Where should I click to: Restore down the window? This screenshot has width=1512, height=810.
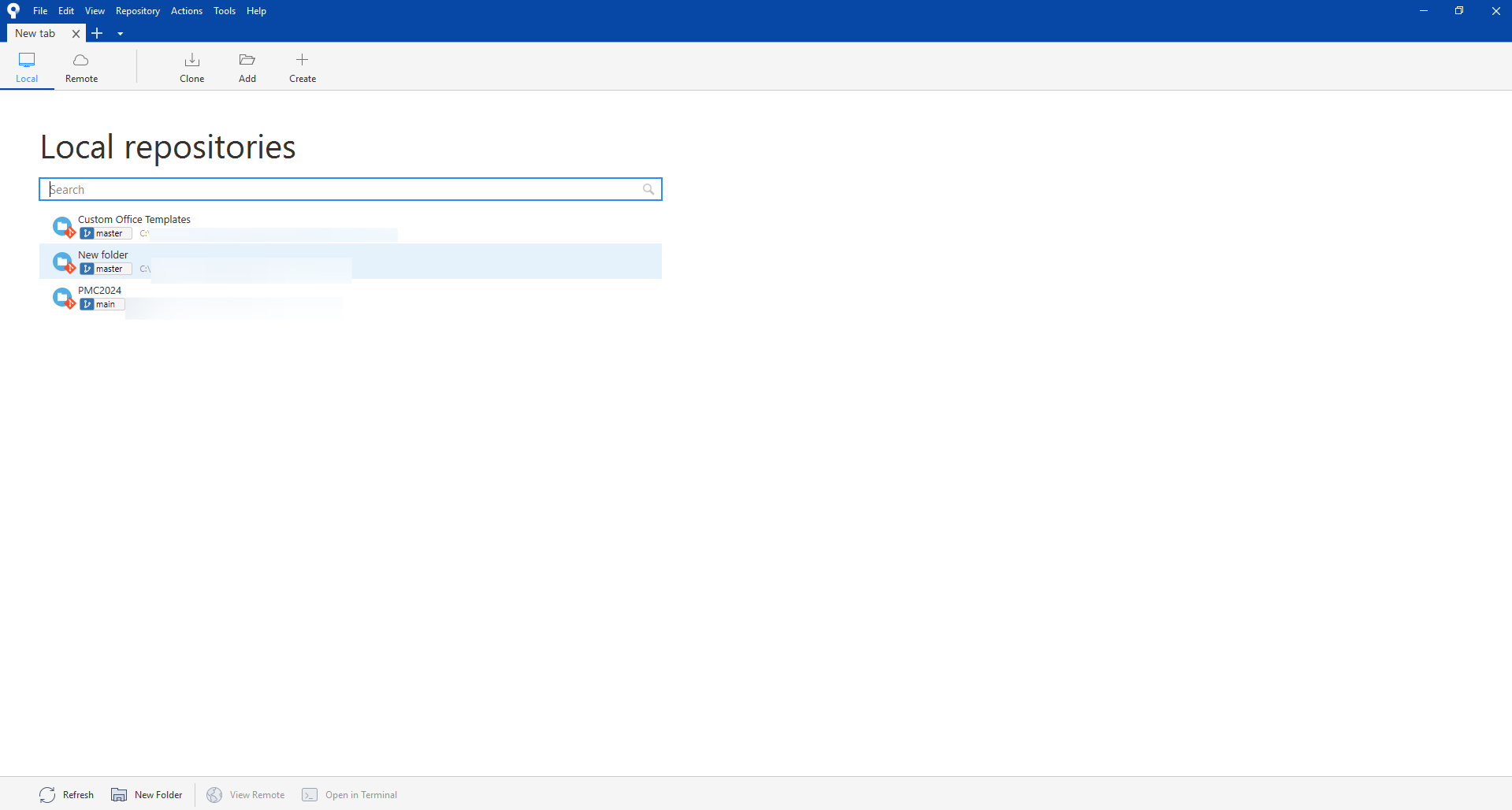(x=1459, y=11)
